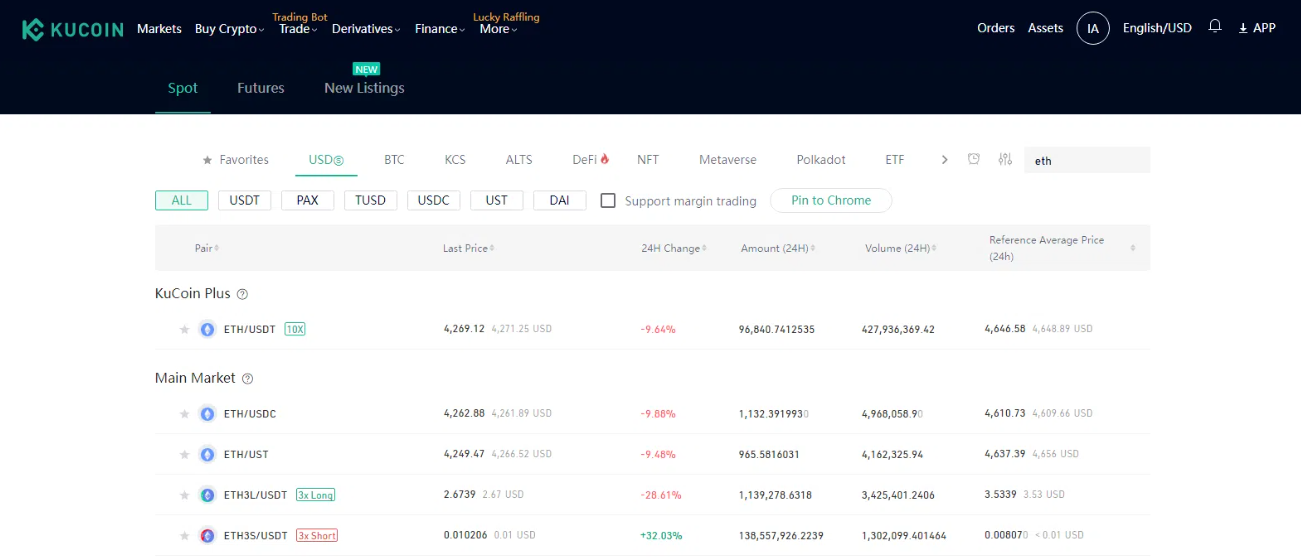Expand the Trade dropdown menu

[x=298, y=29]
